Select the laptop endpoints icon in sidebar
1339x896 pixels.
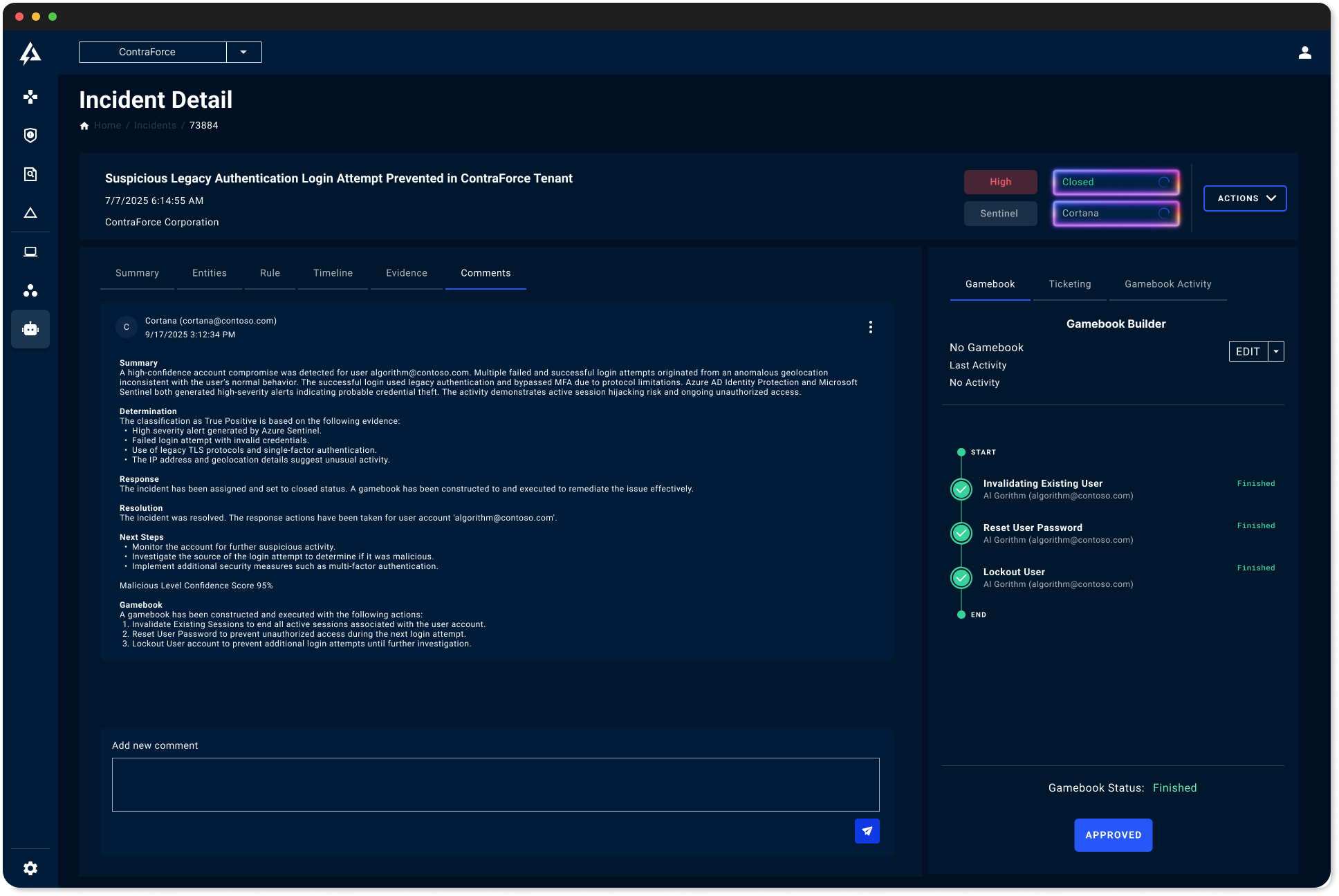pyautogui.click(x=30, y=252)
